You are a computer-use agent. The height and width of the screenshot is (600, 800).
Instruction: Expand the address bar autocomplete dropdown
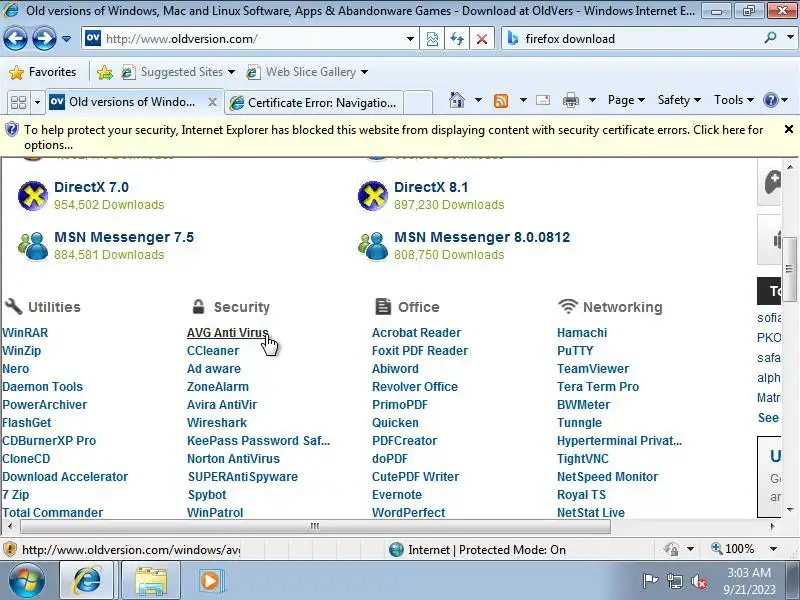click(410, 39)
